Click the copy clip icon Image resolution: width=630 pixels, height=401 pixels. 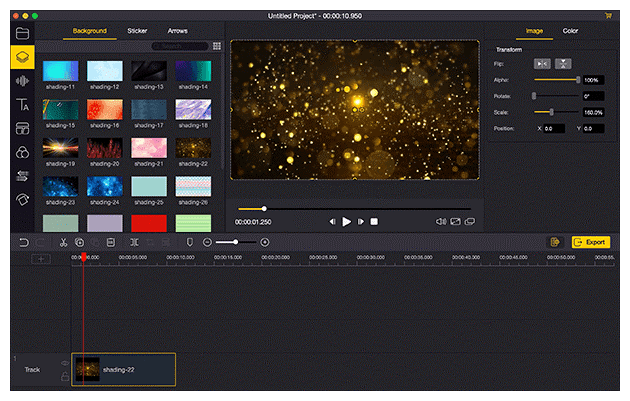click(80, 242)
